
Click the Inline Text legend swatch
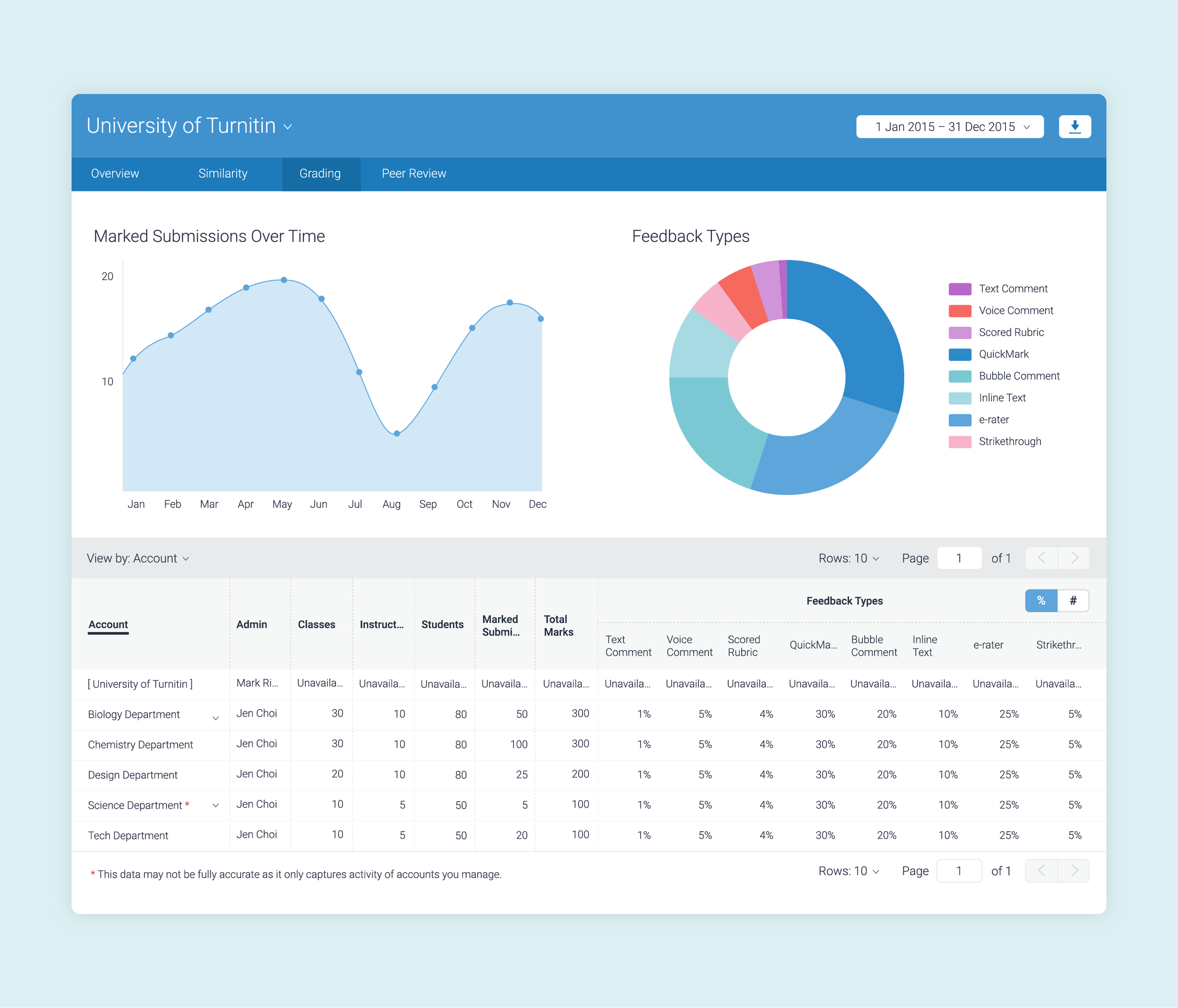960,398
